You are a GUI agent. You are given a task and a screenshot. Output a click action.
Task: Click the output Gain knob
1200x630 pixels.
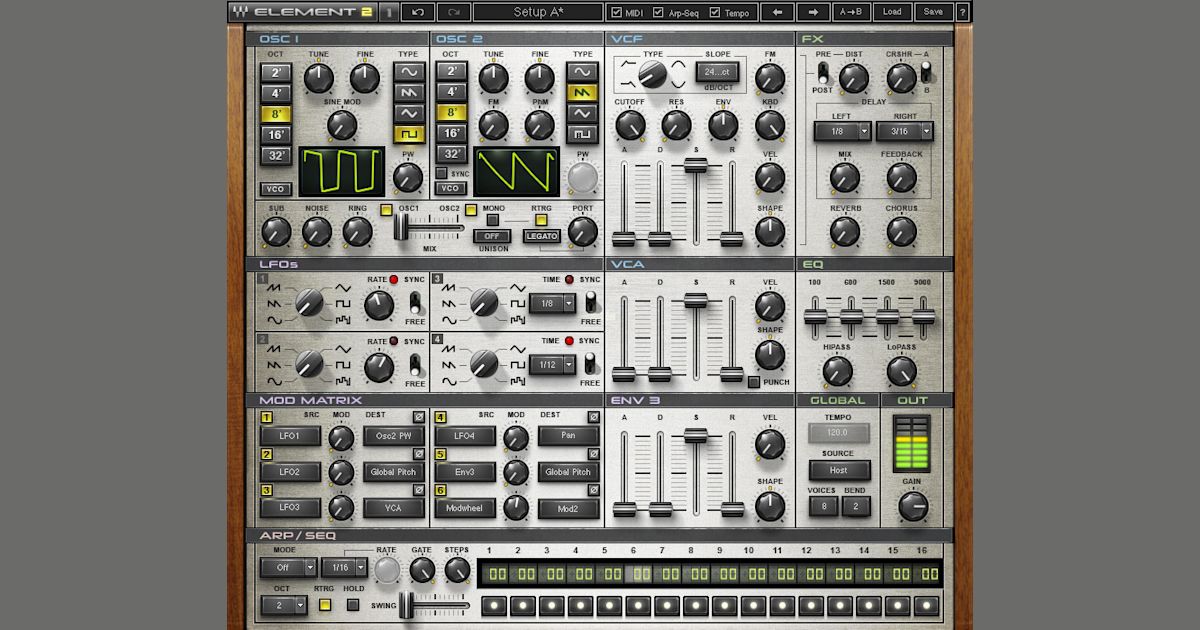[x=913, y=507]
